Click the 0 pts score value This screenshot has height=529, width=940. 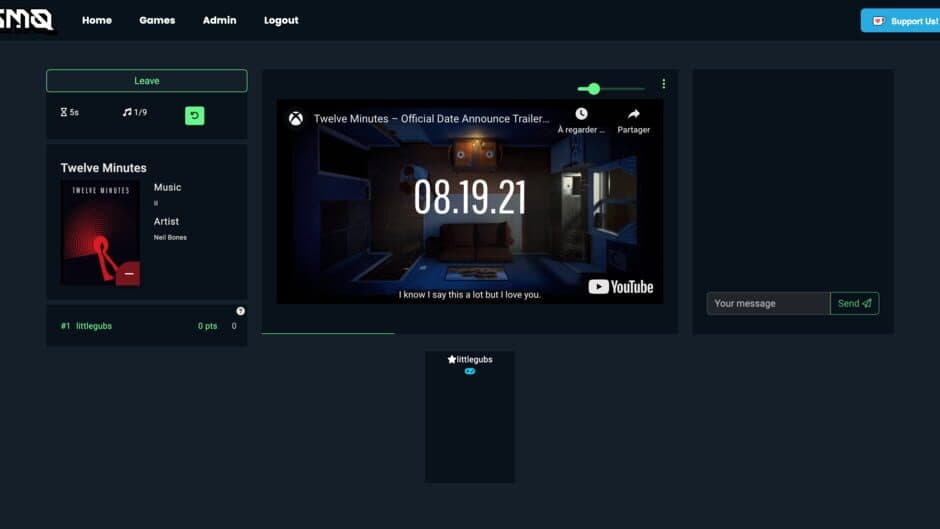207,326
